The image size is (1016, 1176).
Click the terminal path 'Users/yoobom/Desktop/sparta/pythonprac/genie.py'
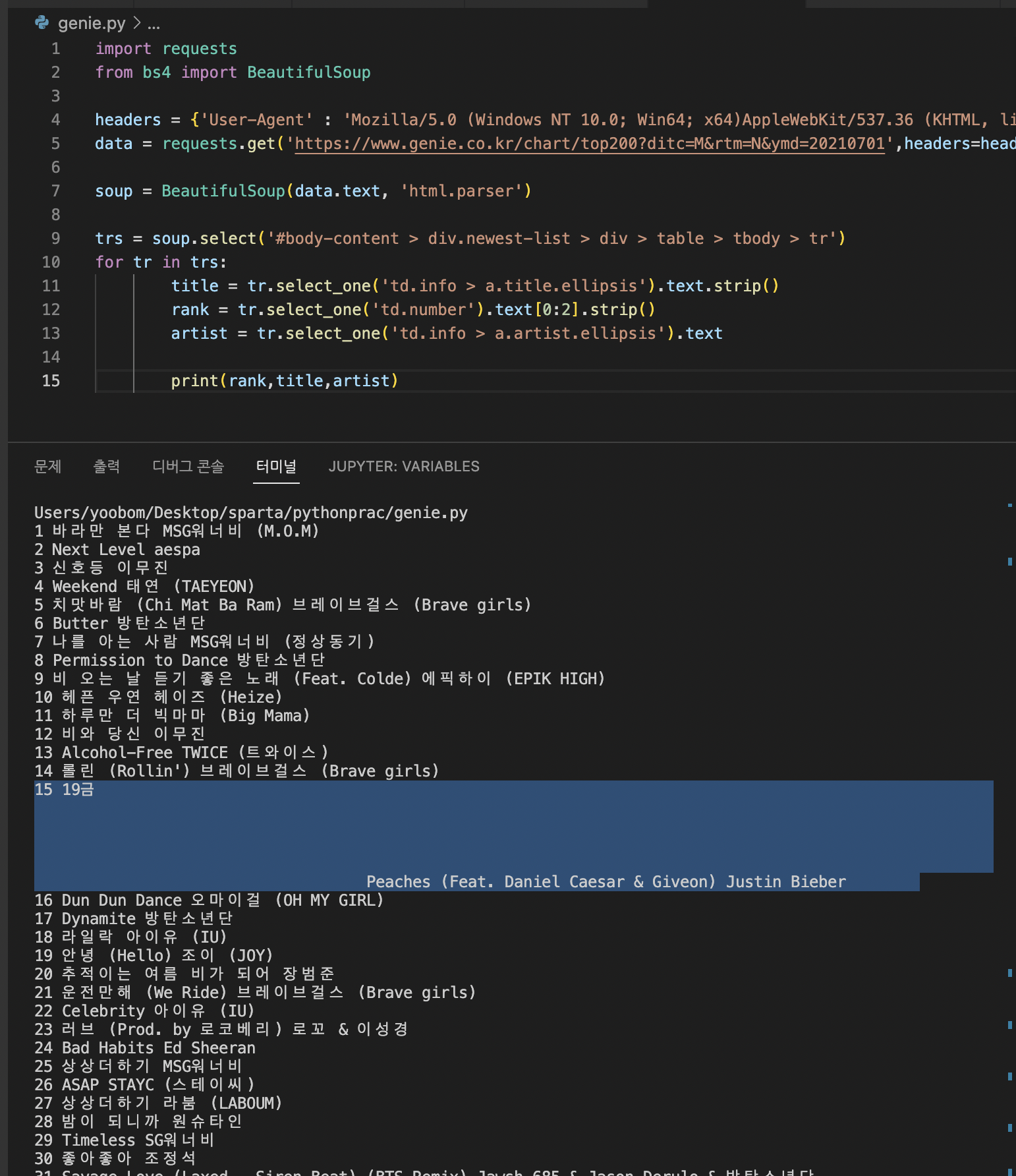tap(251, 513)
